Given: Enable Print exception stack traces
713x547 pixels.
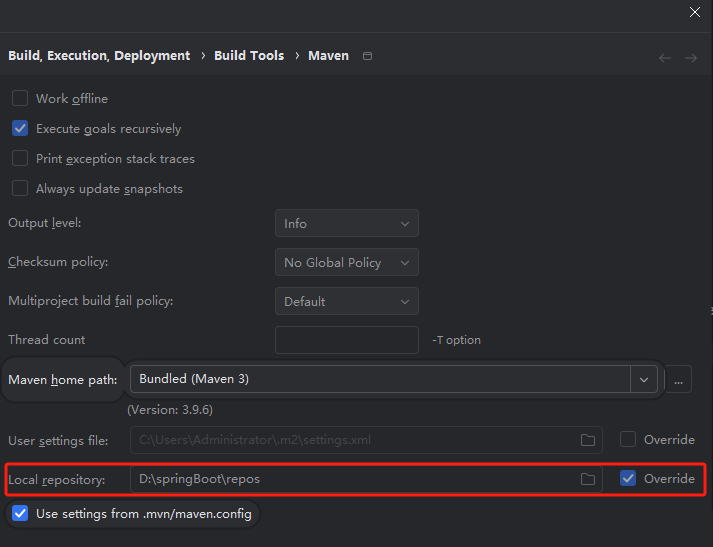Looking at the screenshot, I should 20,158.
